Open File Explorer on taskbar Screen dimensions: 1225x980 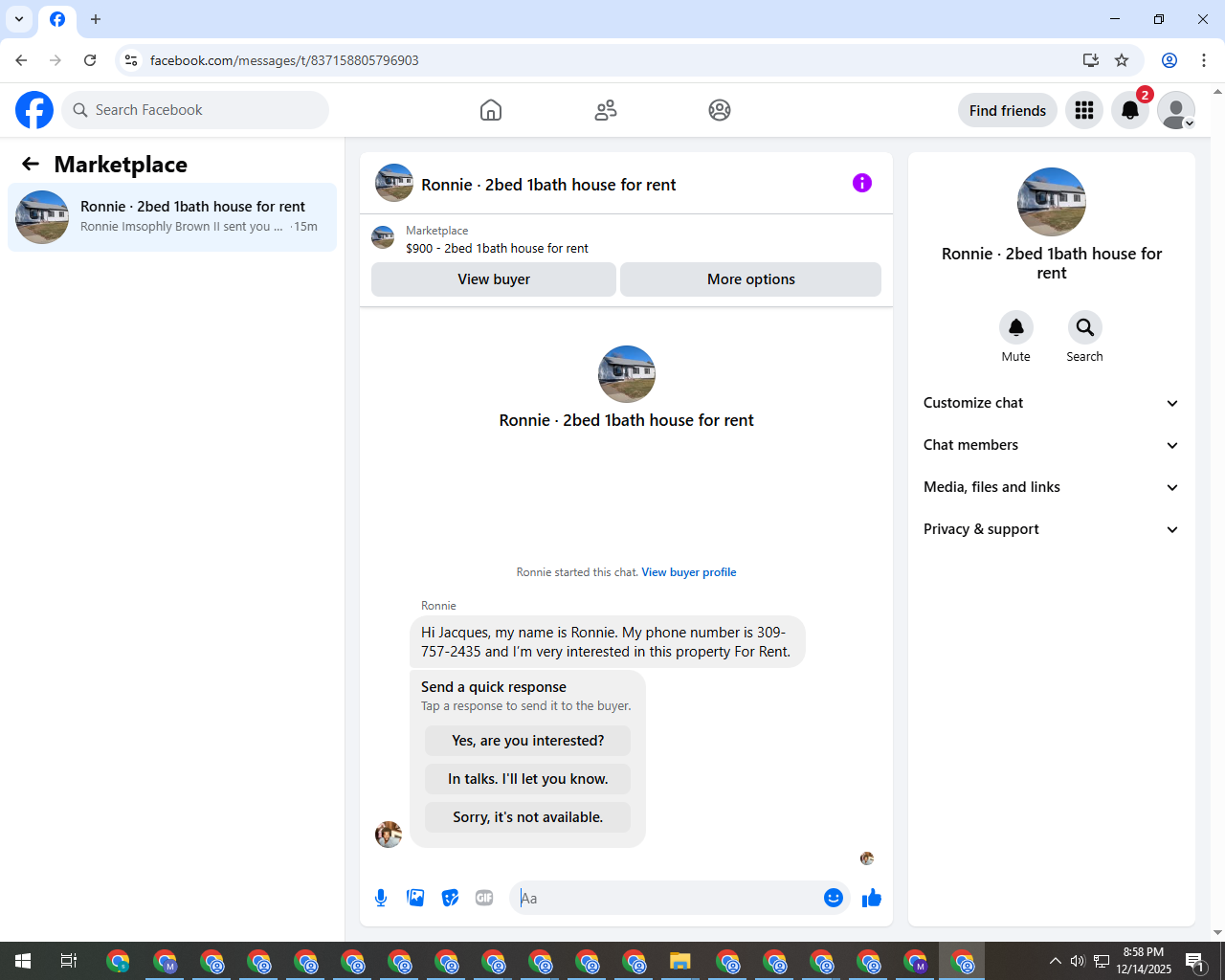[680, 961]
